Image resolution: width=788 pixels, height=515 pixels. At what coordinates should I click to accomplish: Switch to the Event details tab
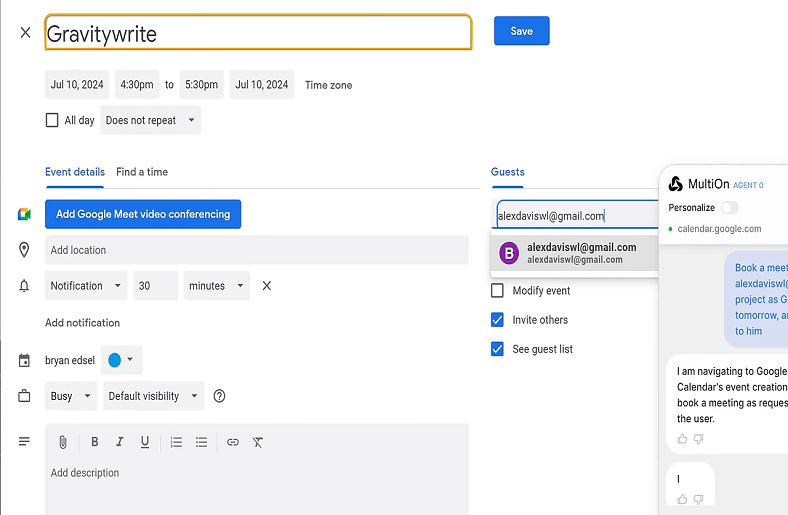point(75,172)
